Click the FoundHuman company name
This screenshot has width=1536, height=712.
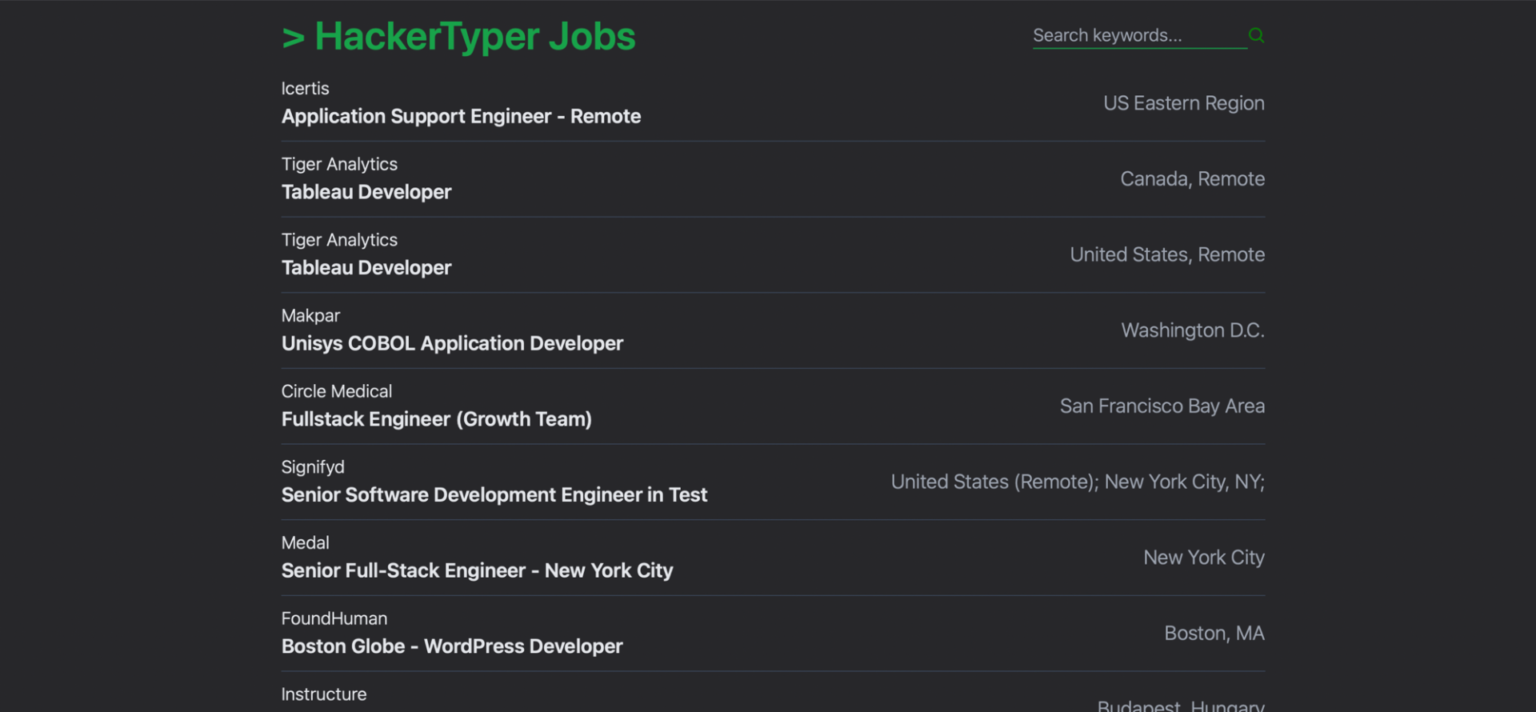(x=334, y=619)
